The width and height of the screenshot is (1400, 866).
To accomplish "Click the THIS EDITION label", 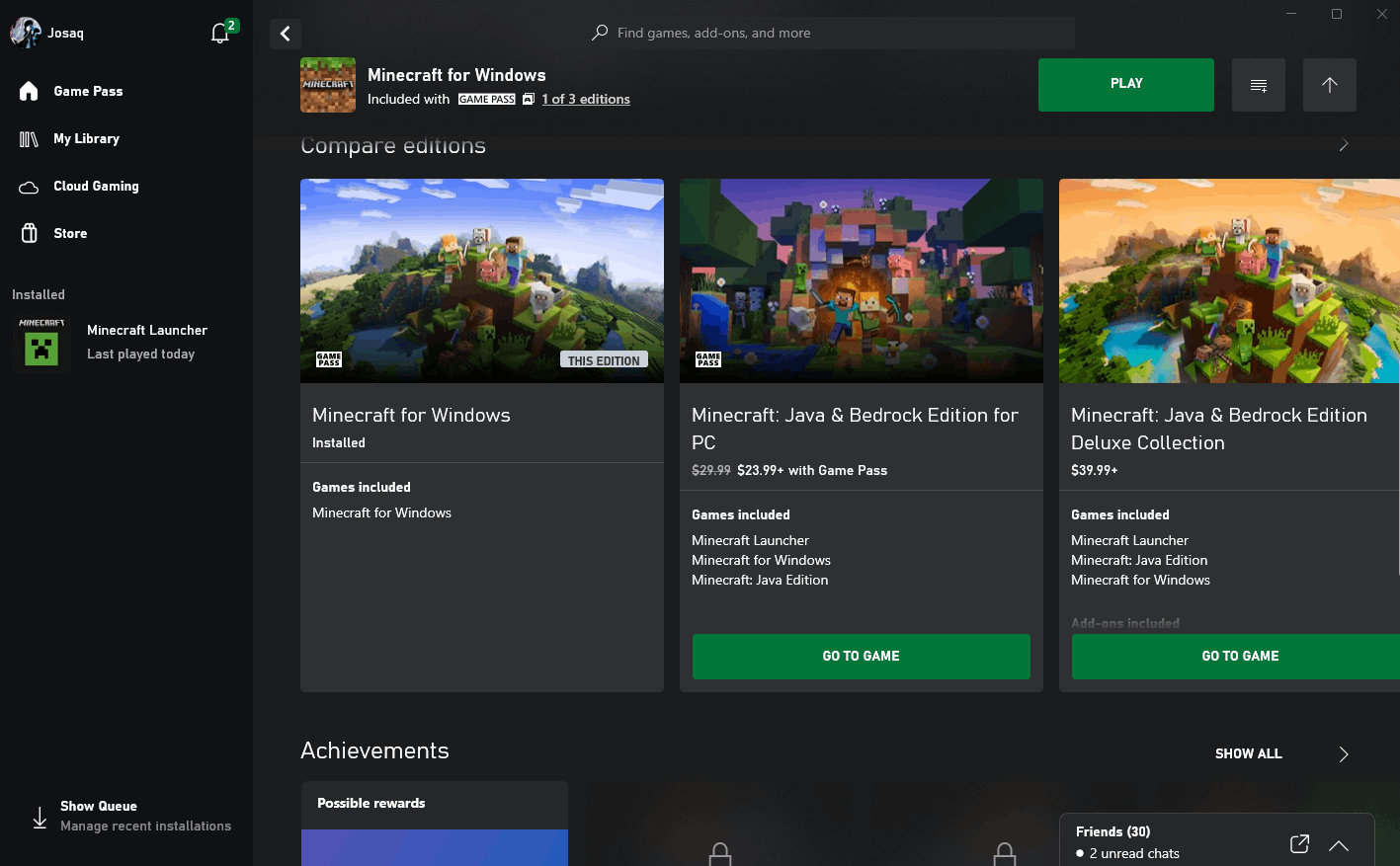I will point(604,360).
